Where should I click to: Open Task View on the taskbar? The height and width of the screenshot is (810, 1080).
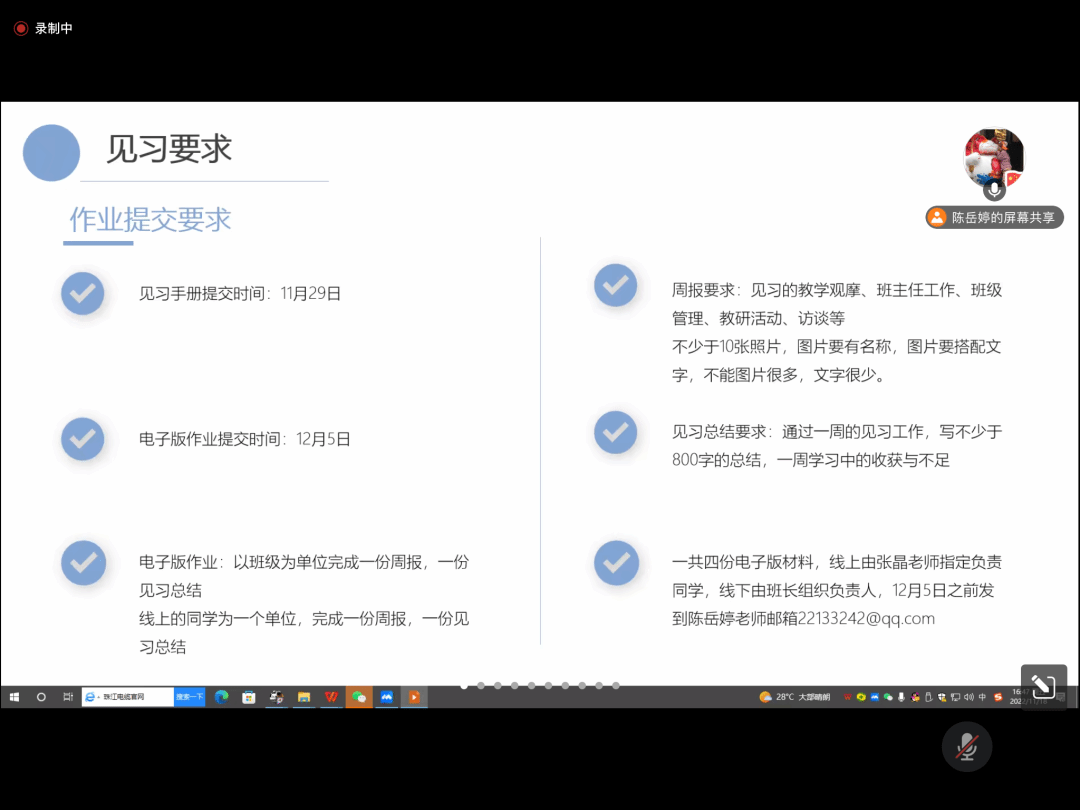(67, 697)
